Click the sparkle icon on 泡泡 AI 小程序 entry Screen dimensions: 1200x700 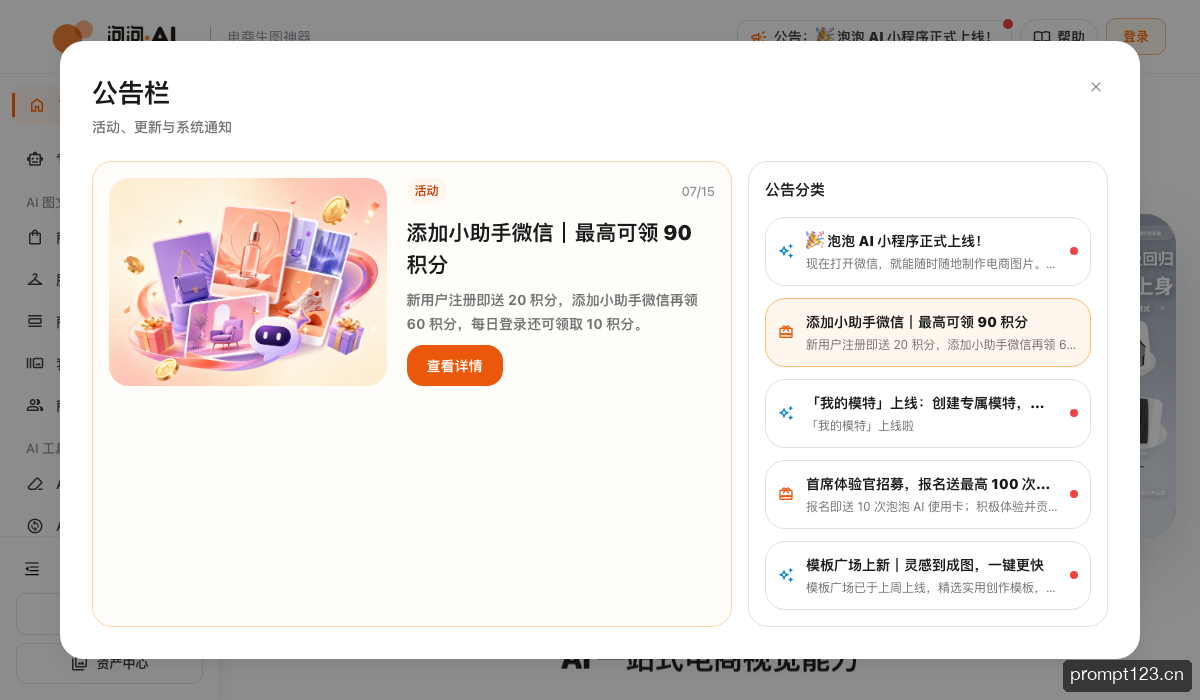786,251
